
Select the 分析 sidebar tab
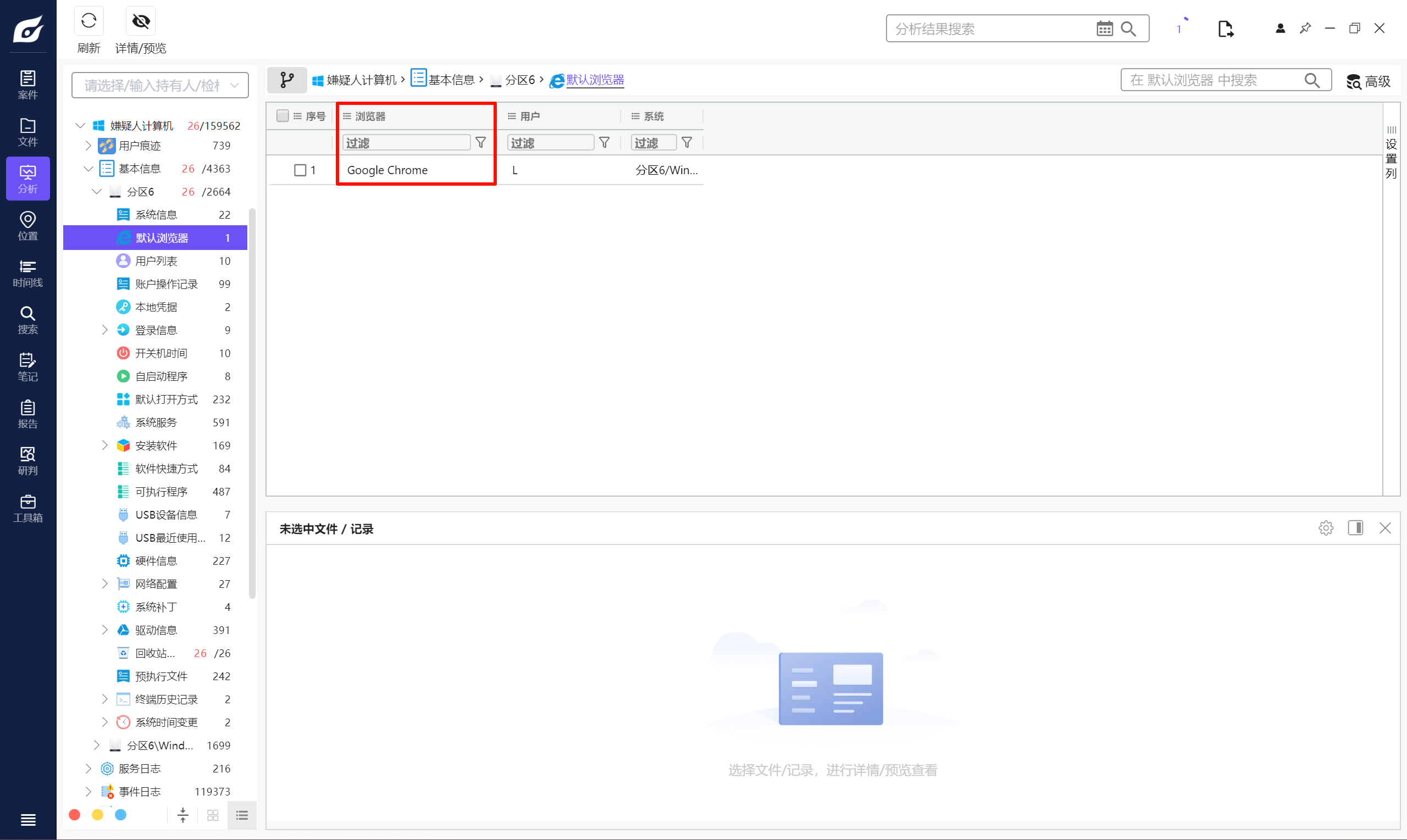pos(27,179)
